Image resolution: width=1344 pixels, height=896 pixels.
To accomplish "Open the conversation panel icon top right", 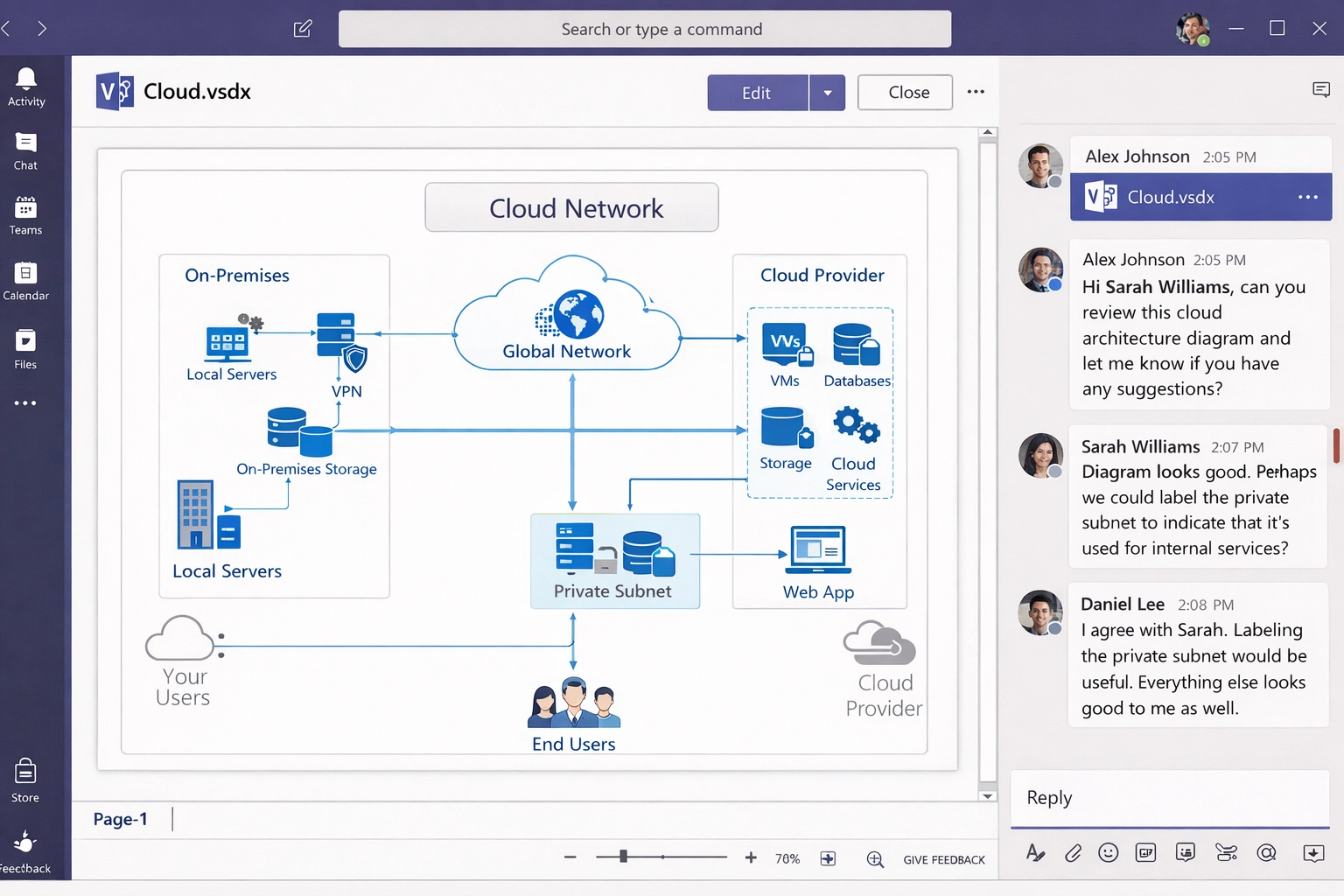I will click(x=1321, y=89).
